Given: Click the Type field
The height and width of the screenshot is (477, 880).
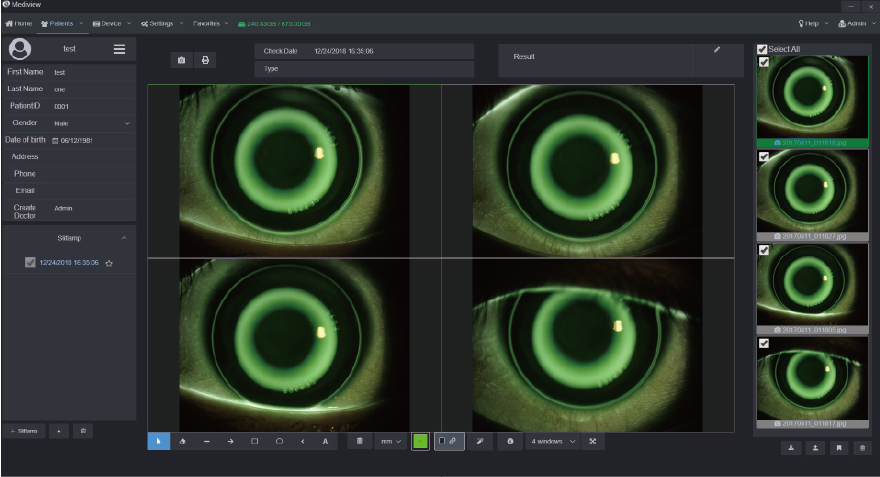Looking at the screenshot, I should point(364,68).
